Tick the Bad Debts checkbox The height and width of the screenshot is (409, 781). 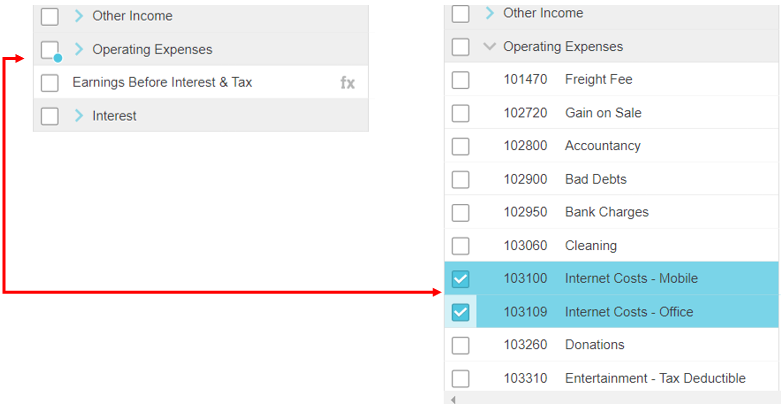(x=460, y=179)
